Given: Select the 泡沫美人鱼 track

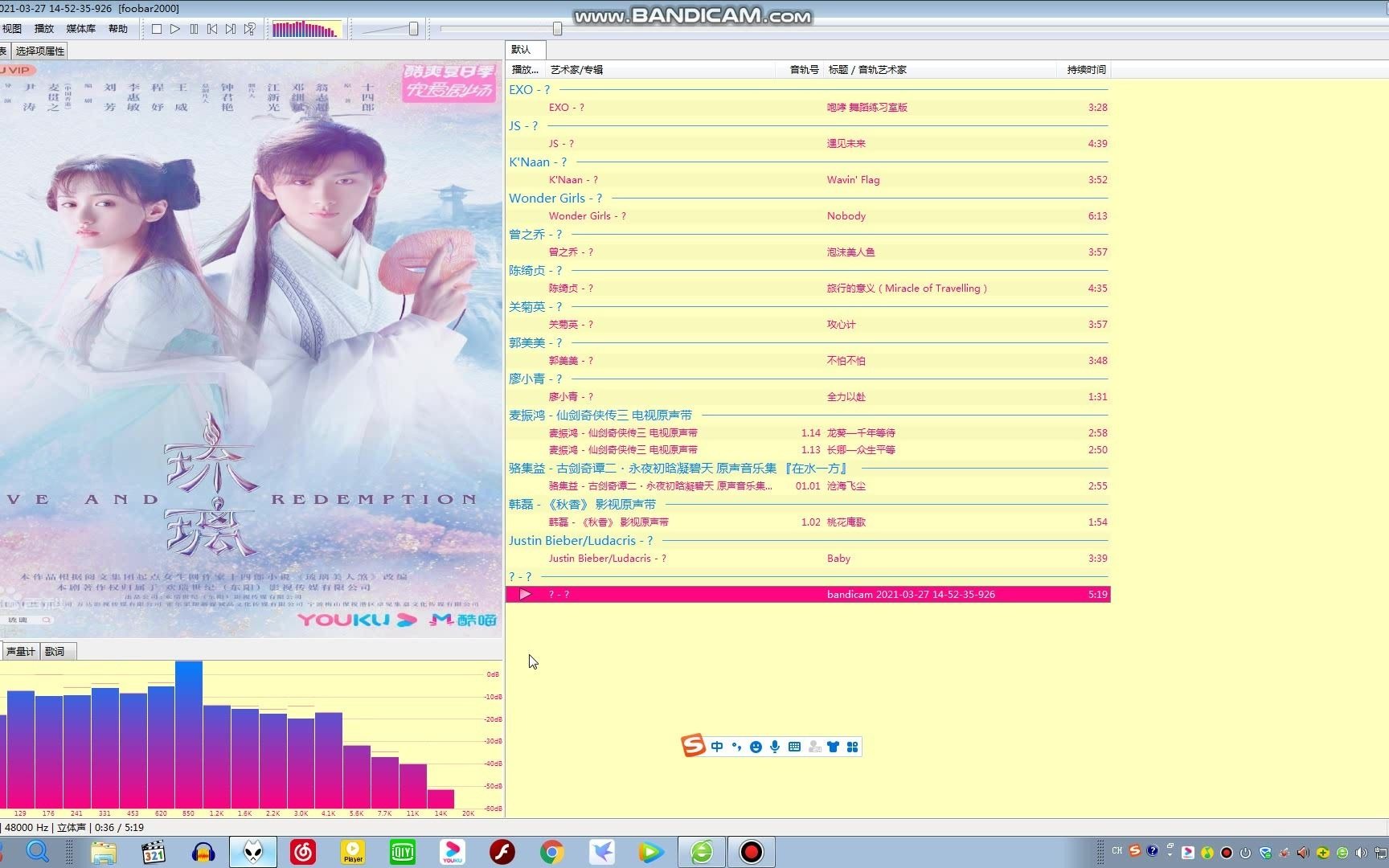Looking at the screenshot, I should click(x=808, y=252).
